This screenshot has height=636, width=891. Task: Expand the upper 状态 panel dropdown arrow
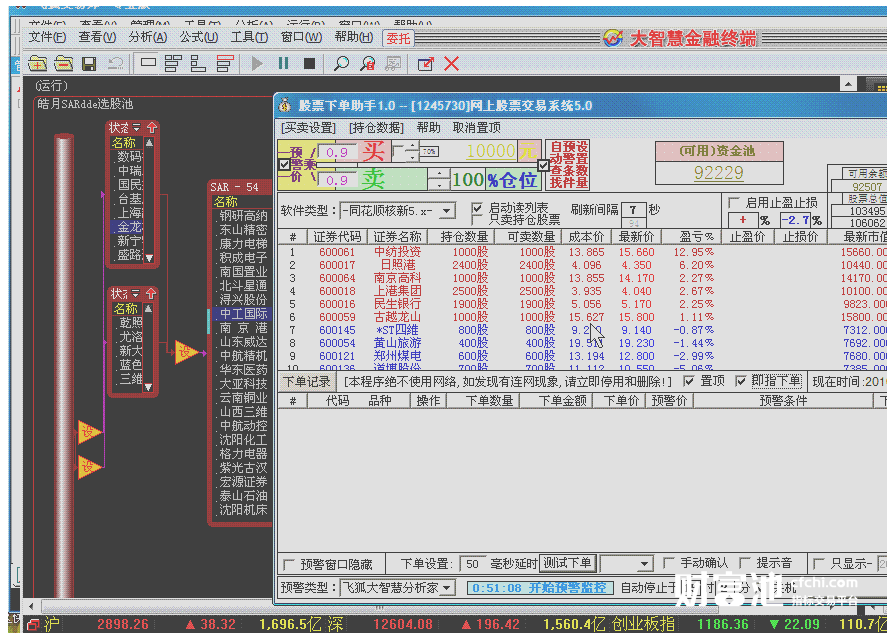point(136,128)
